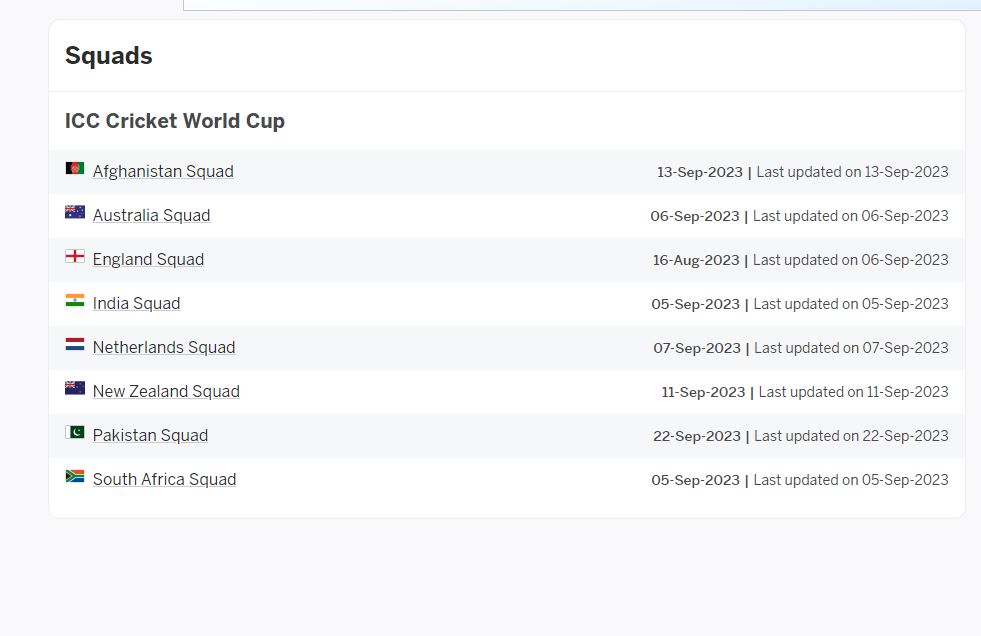Image resolution: width=981 pixels, height=636 pixels.
Task: Click the England flag icon
Action: tap(75, 256)
